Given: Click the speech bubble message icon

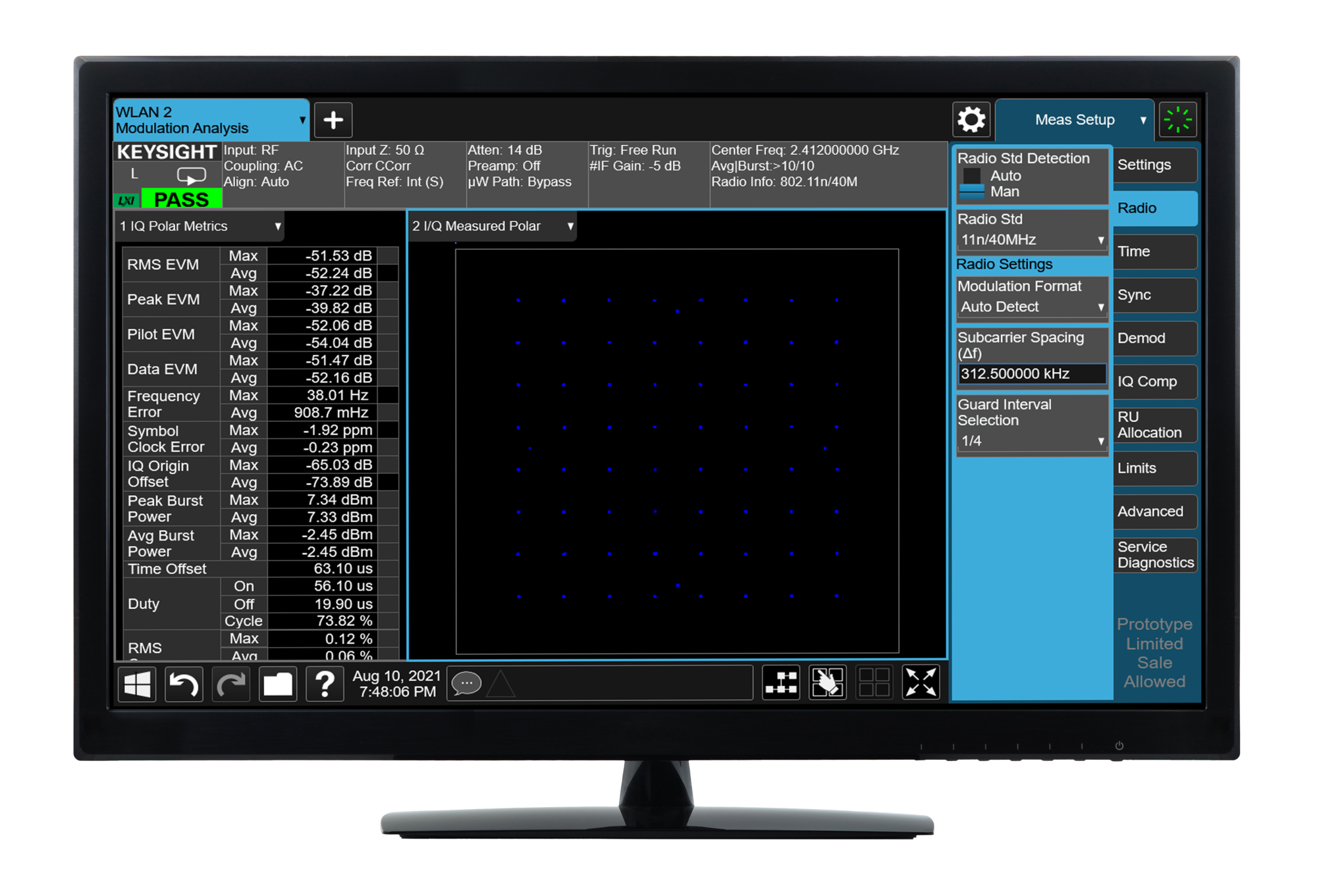Looking at the screenshot, I should click(466, 683).
